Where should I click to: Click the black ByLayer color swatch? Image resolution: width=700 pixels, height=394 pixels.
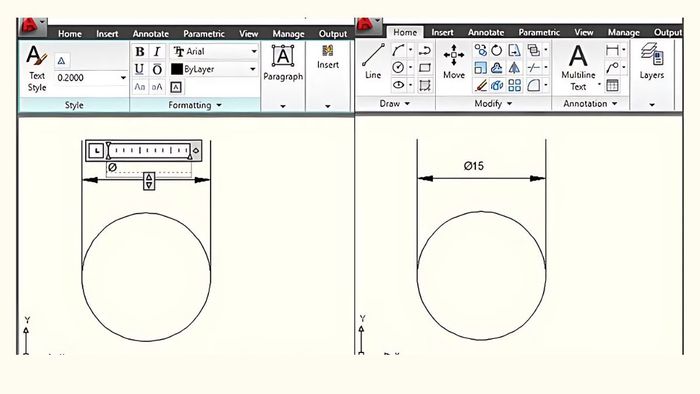tap(177, 69)
